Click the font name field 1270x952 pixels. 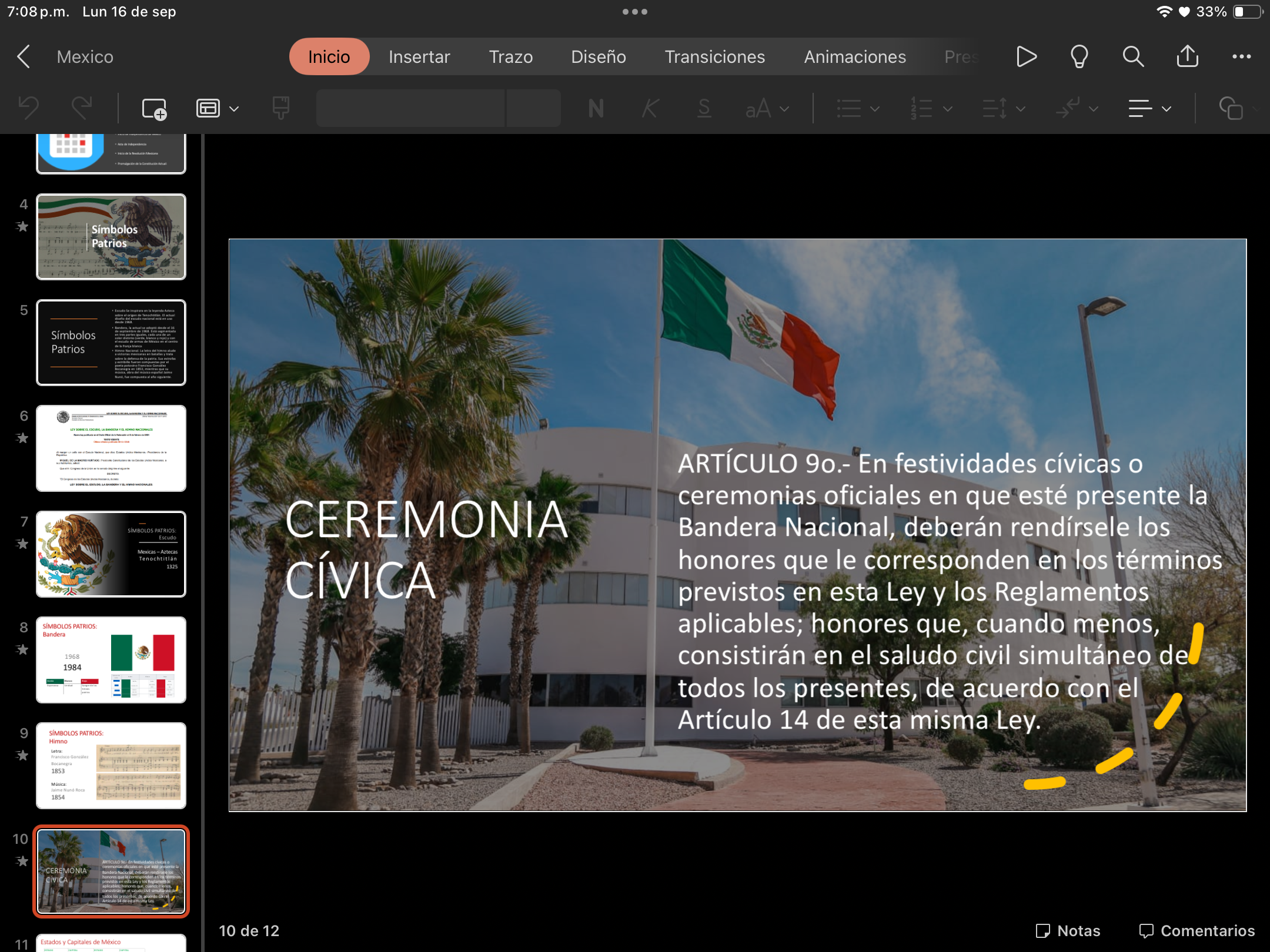tap(410, 108)
